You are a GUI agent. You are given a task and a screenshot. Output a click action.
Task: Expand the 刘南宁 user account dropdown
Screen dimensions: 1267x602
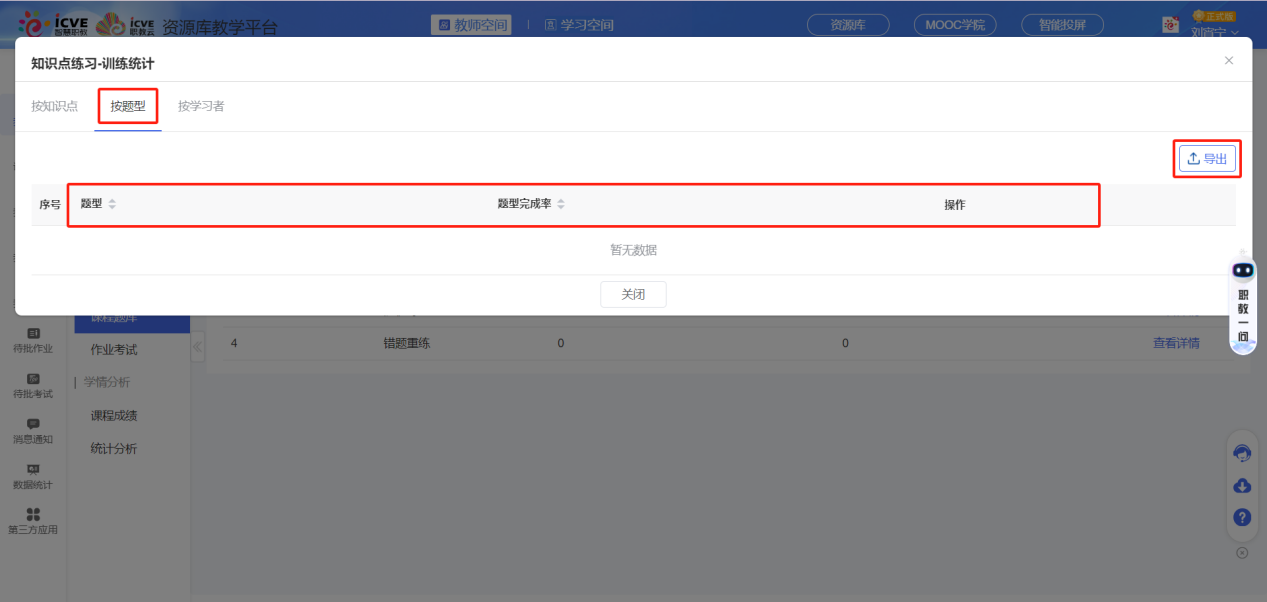click(x=1214, y=32)
